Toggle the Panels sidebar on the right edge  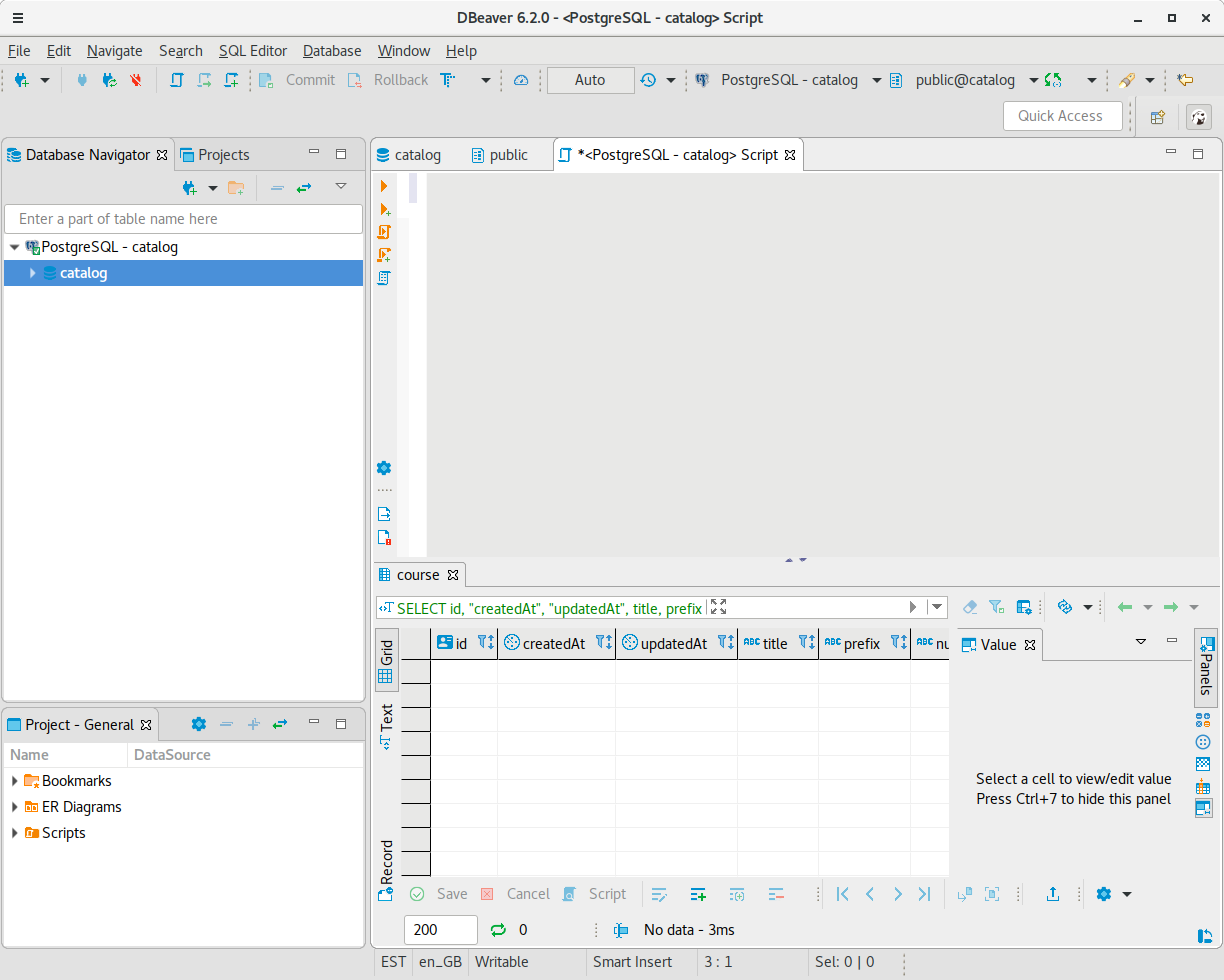1205,667
